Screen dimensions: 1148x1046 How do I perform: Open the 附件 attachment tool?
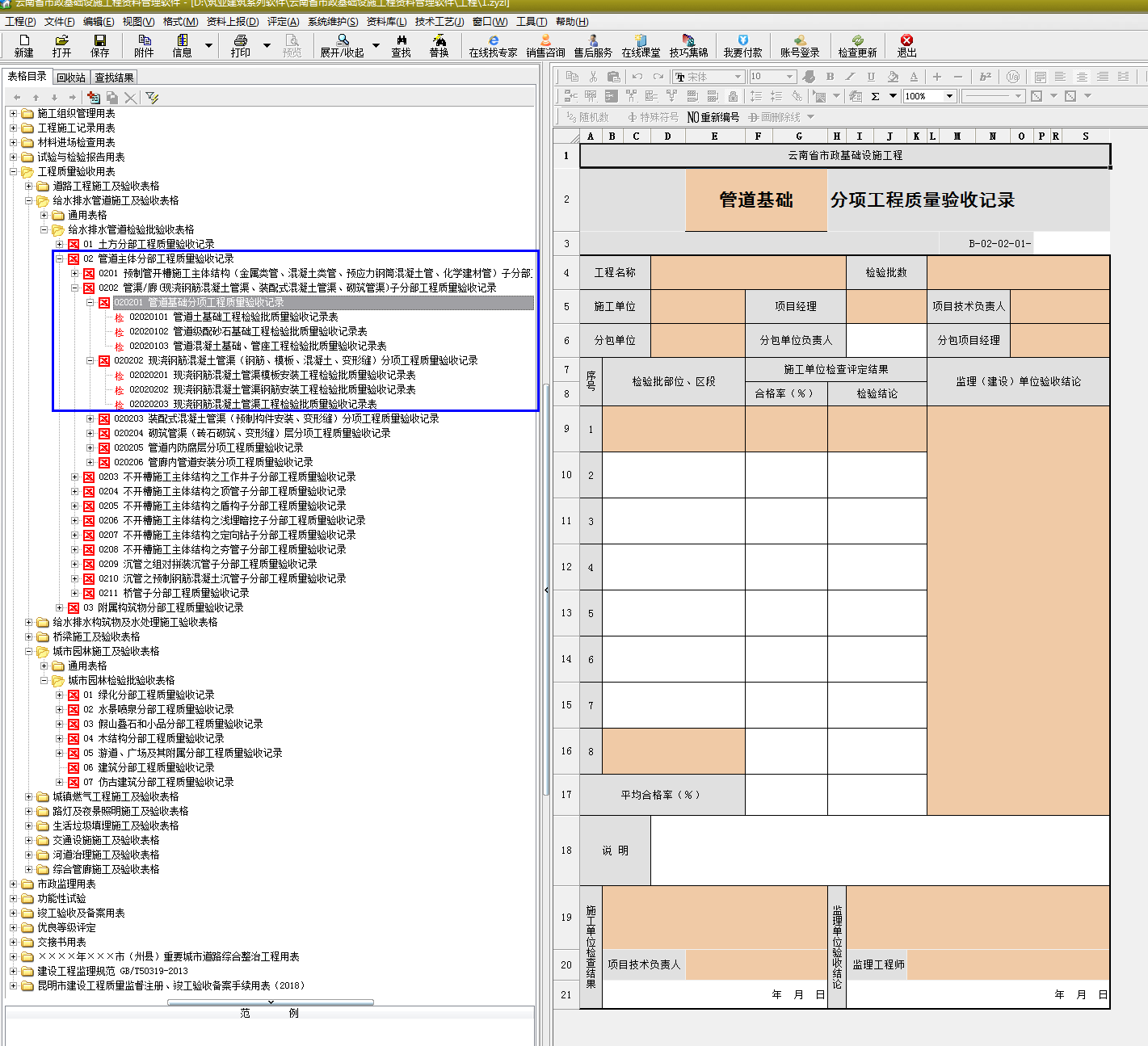pyautogui.click(x=145, y=45)
